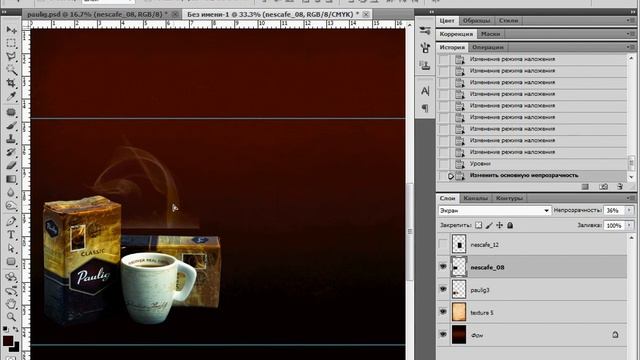Open the Коррекция panel options menu

point(630,34)
